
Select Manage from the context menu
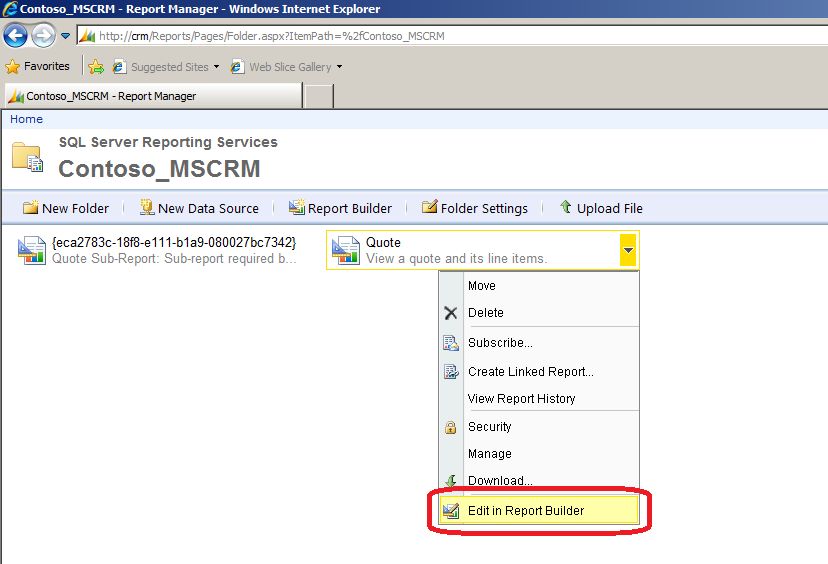539,454
